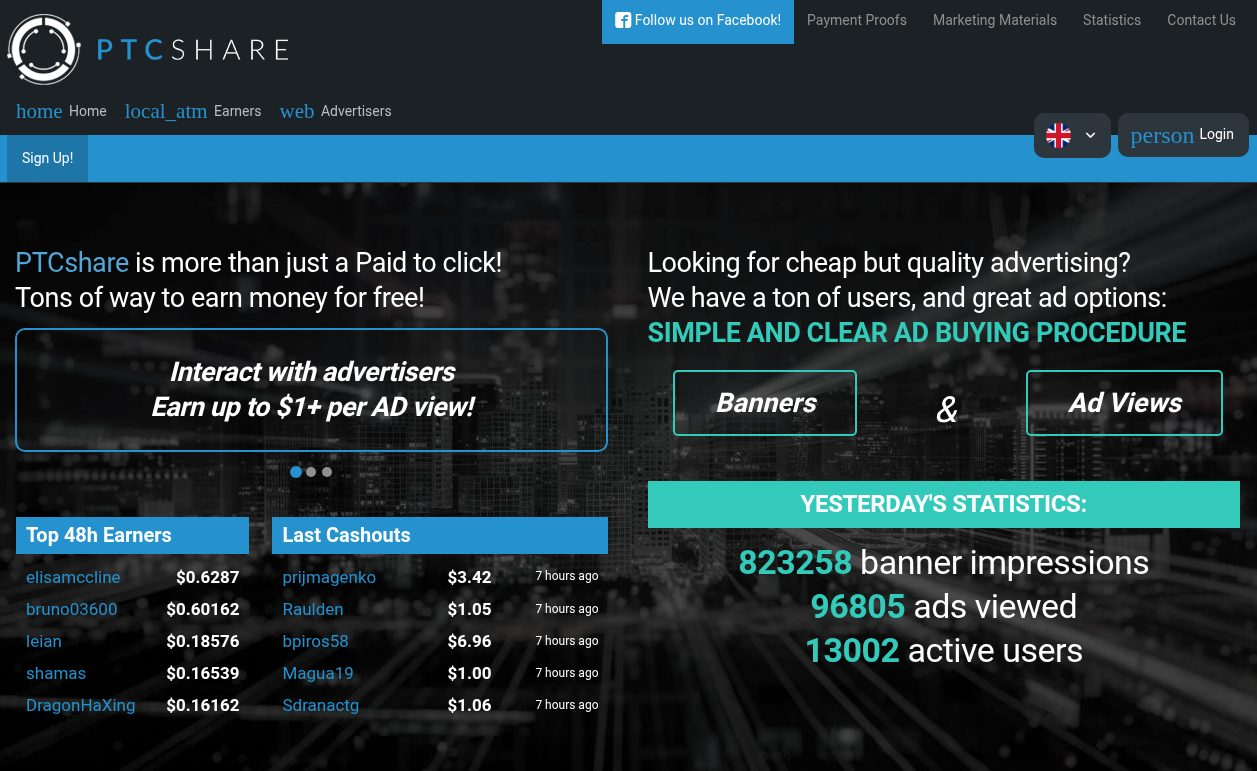Screen dimensions: 1257x771
Task: Click the $6.96 cashout amount
Action: (x=470, y=641)
